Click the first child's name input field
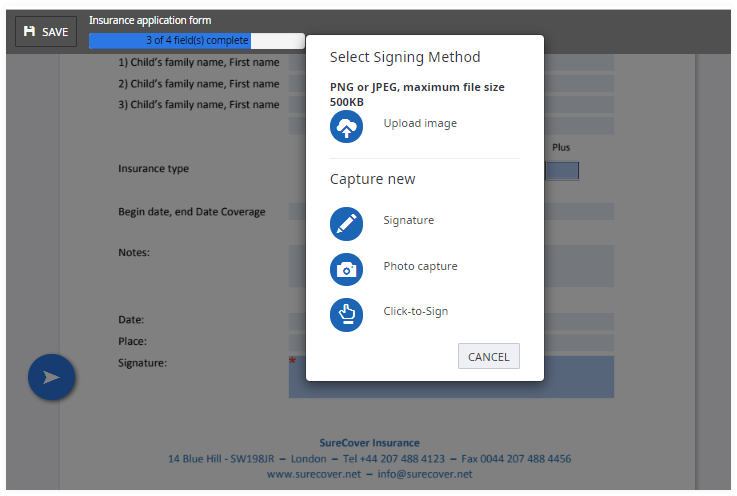 [x=297, y=63]
